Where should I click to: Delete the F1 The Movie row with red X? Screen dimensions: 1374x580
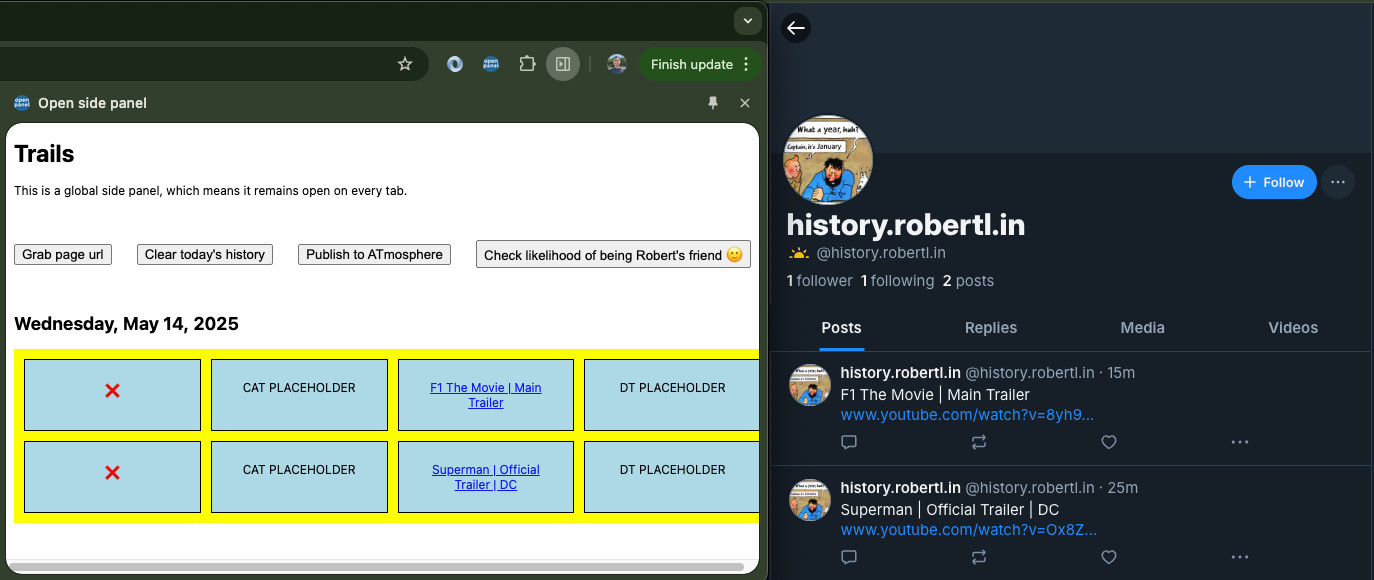click(112, 391)
